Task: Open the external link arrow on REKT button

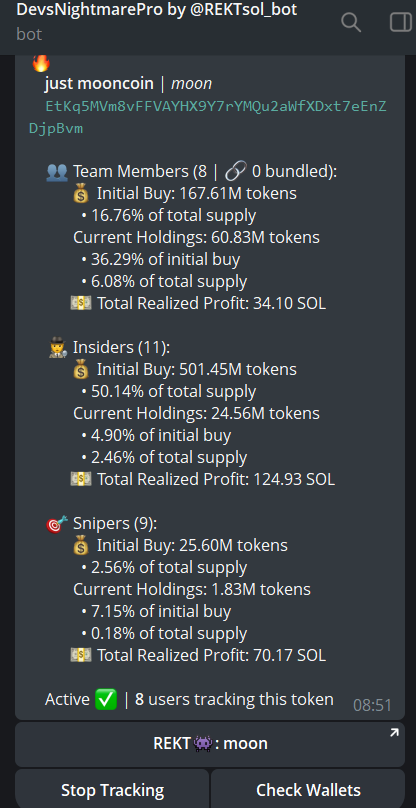Action: [x=394, y=733]
